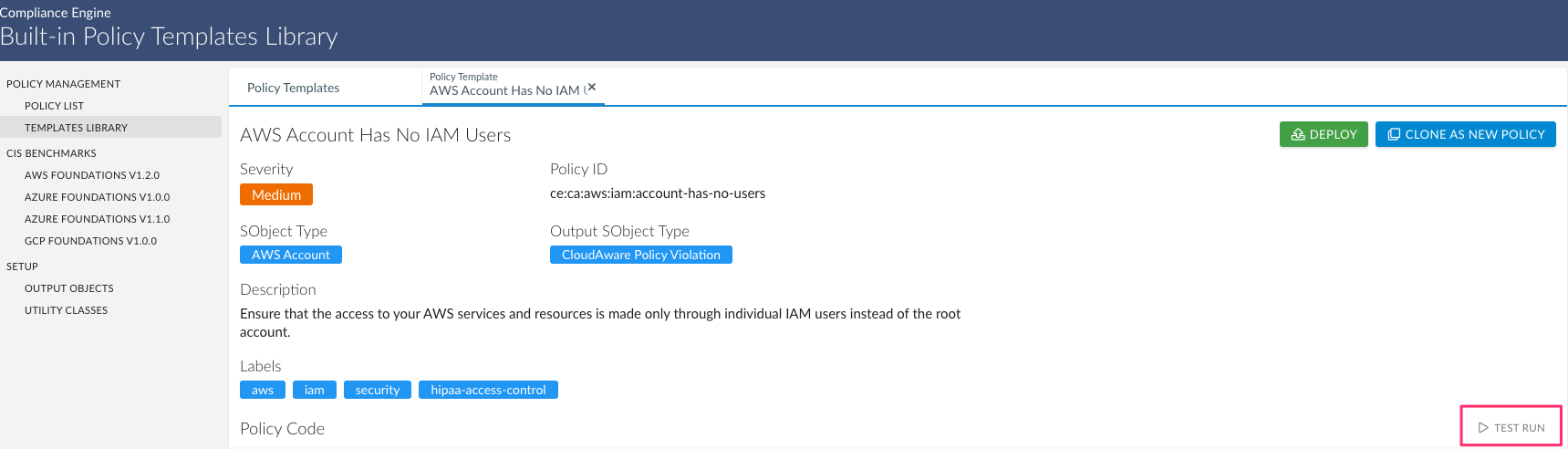1568x449 pixels.
Task: Open Azure Foundations V1.0.0 benchmark
Action: tap(97, 197)
